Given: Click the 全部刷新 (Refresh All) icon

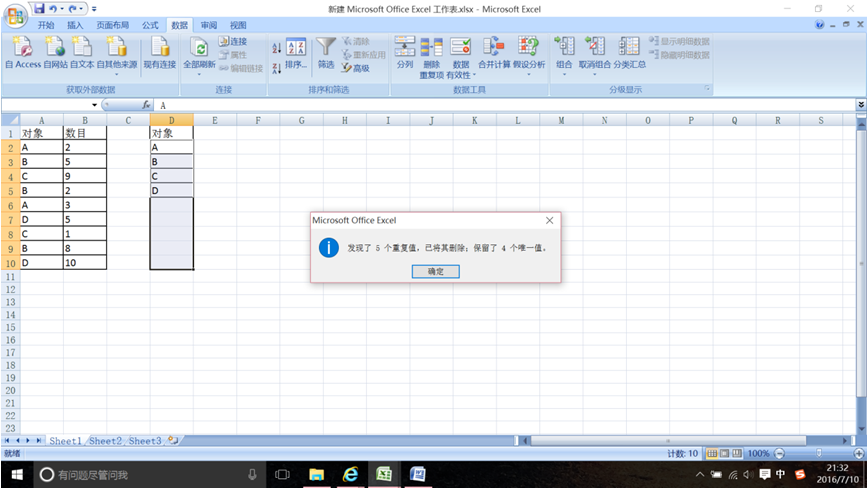Looking at the screenshot, I should point(199,52).
